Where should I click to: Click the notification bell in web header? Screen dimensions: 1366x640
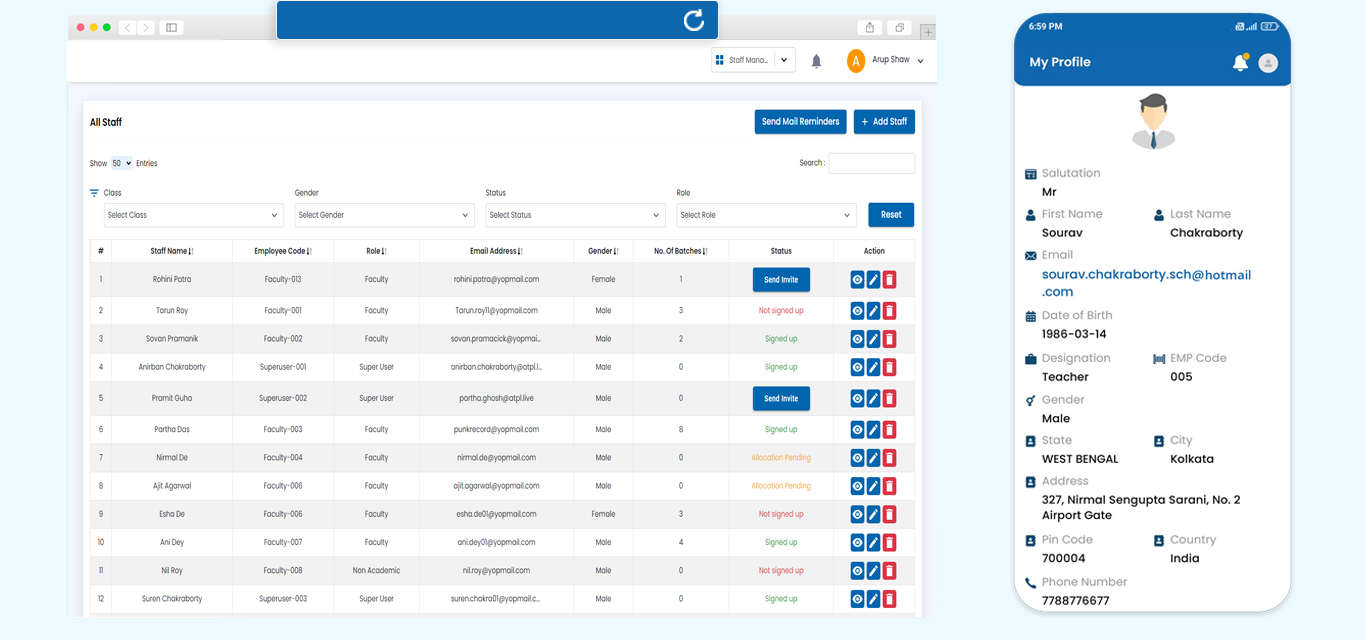pyautogui.click(x=816, y=61)
